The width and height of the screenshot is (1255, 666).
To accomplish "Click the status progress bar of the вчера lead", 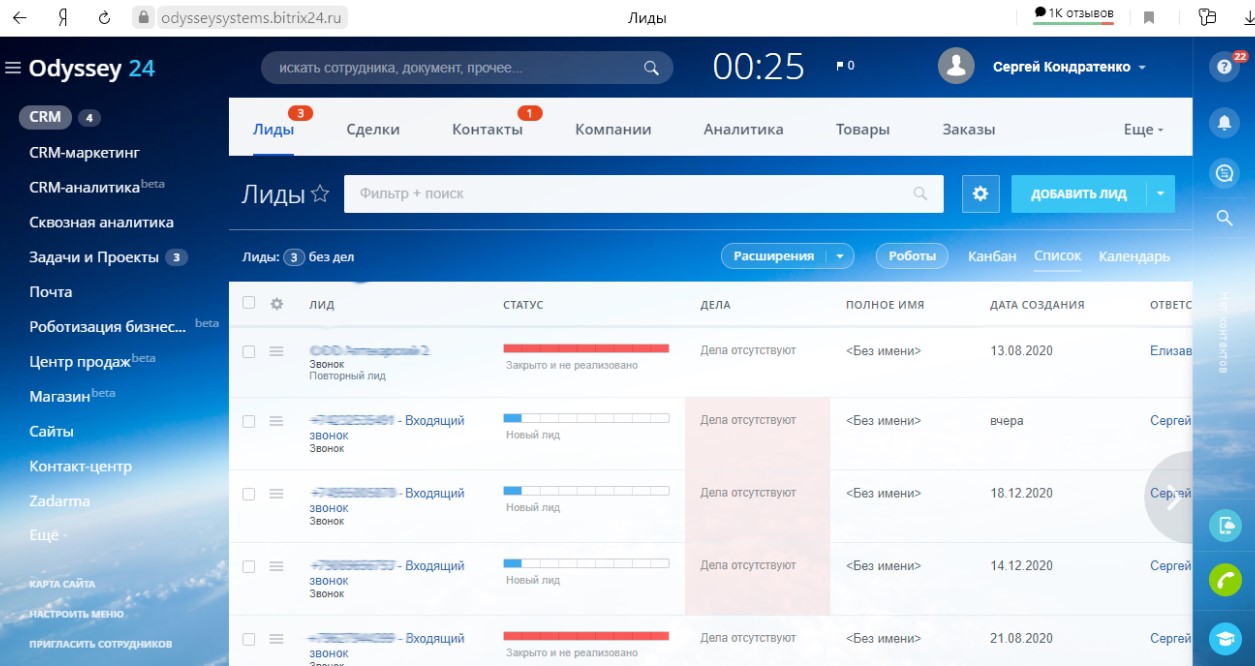I will (586, 416).
